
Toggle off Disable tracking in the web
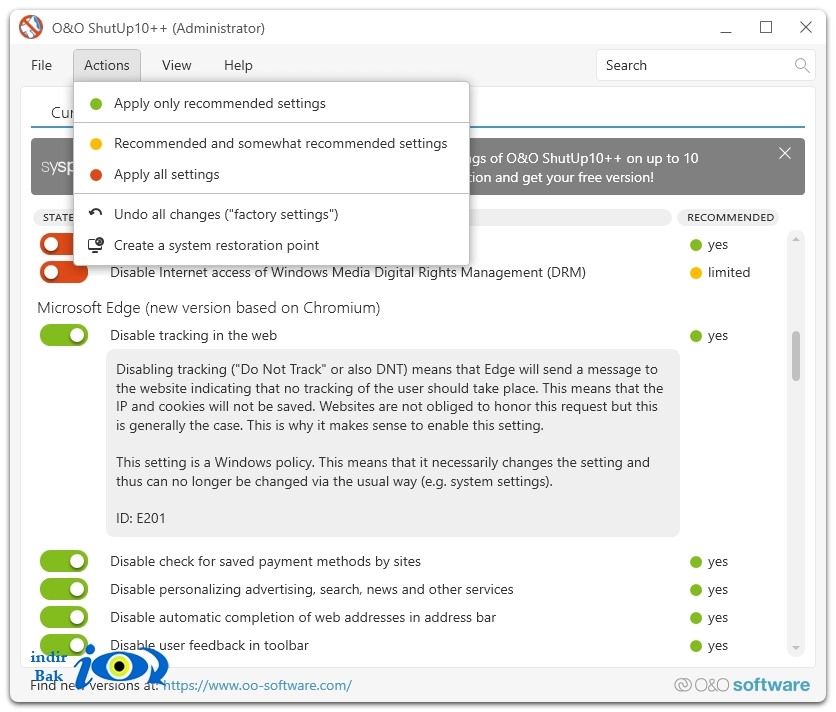tap(64, 335)
